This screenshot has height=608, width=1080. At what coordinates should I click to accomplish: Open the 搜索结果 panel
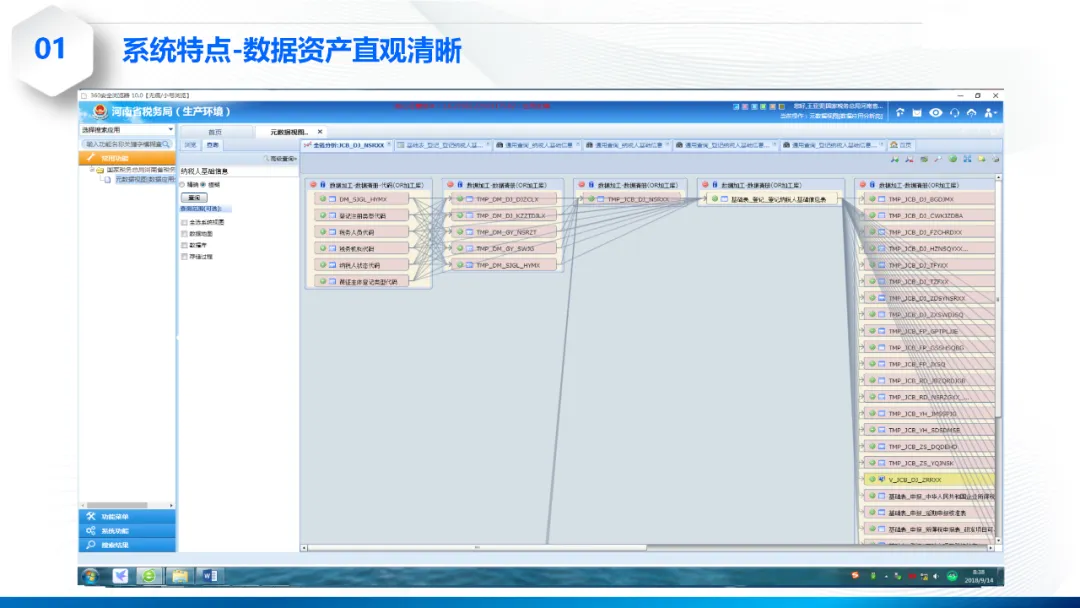point(127,545)
